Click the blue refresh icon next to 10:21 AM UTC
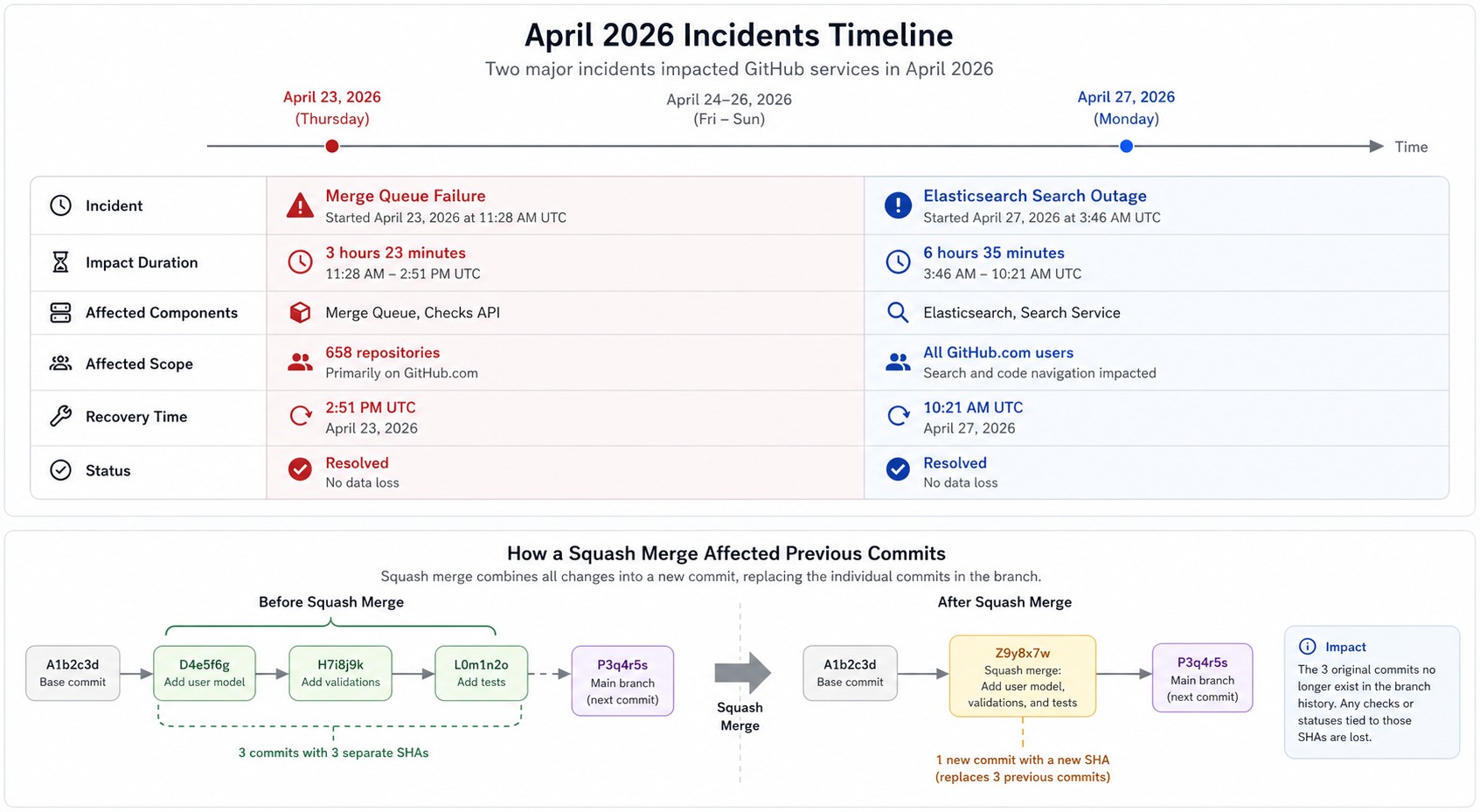This screenshot has height=812, width=1480. (x=898, y=416)
